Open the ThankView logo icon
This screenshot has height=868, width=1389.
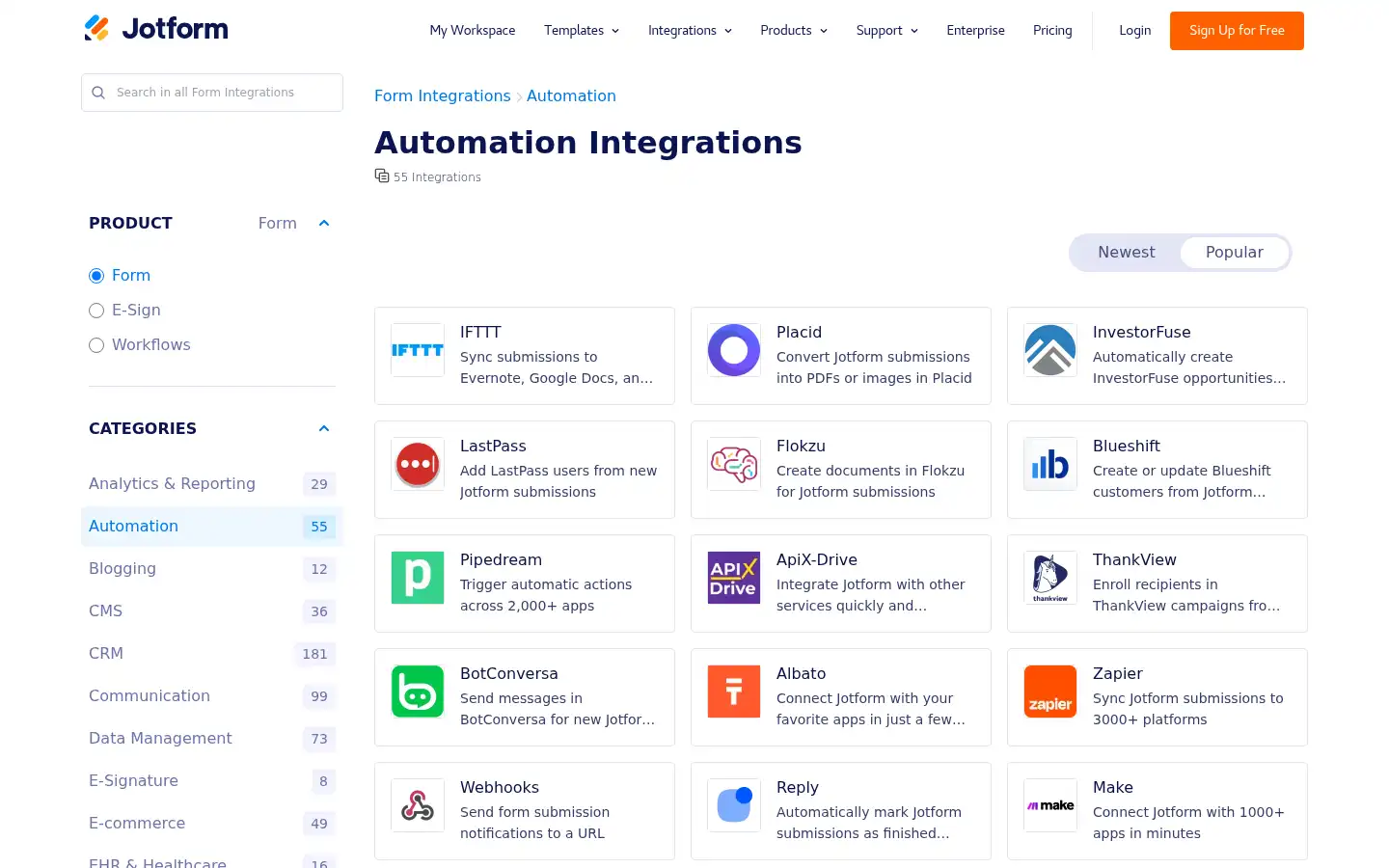click(x=1050, y=578)
